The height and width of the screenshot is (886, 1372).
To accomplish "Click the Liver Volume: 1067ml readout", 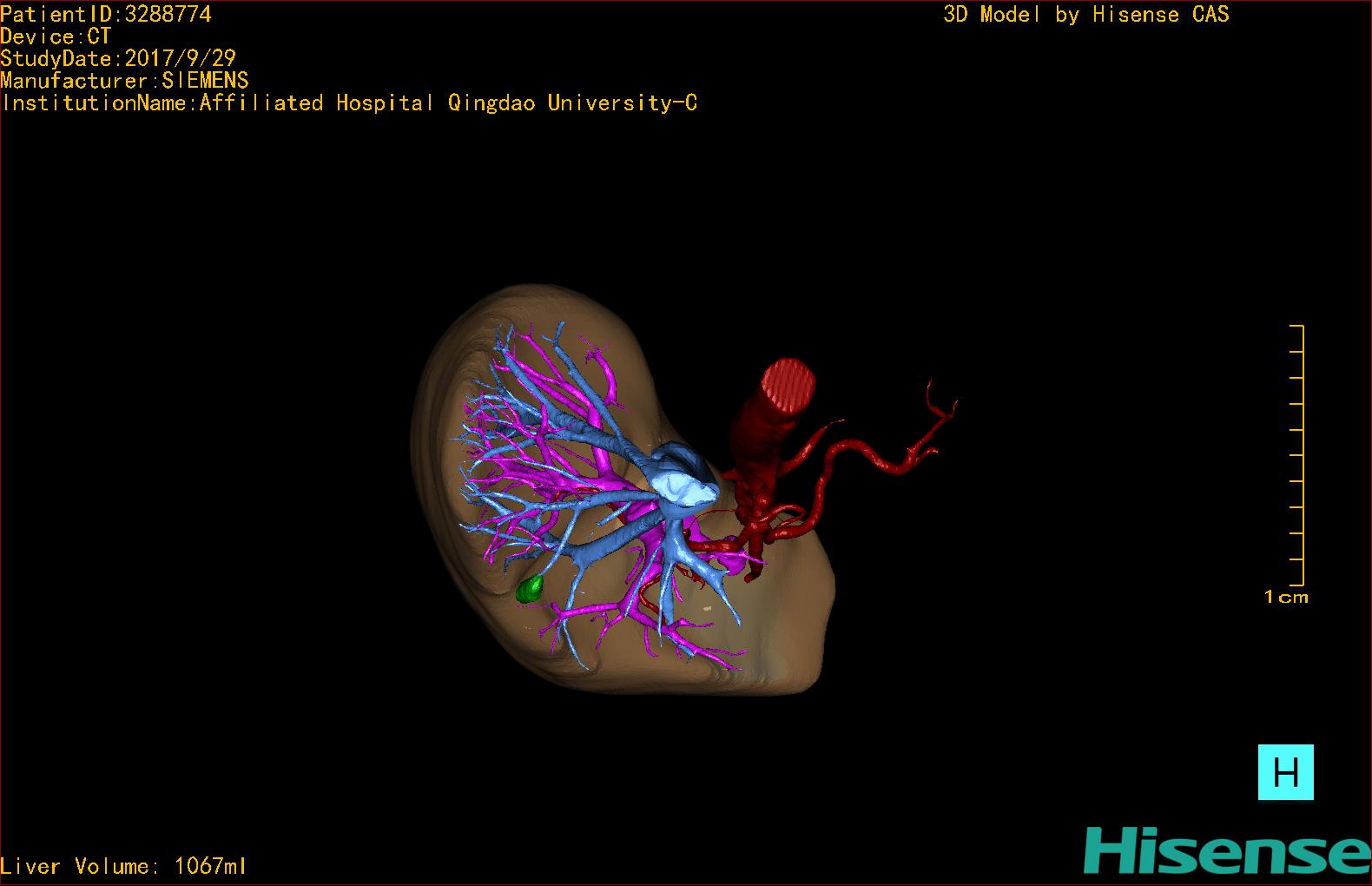I will [123, 866].
